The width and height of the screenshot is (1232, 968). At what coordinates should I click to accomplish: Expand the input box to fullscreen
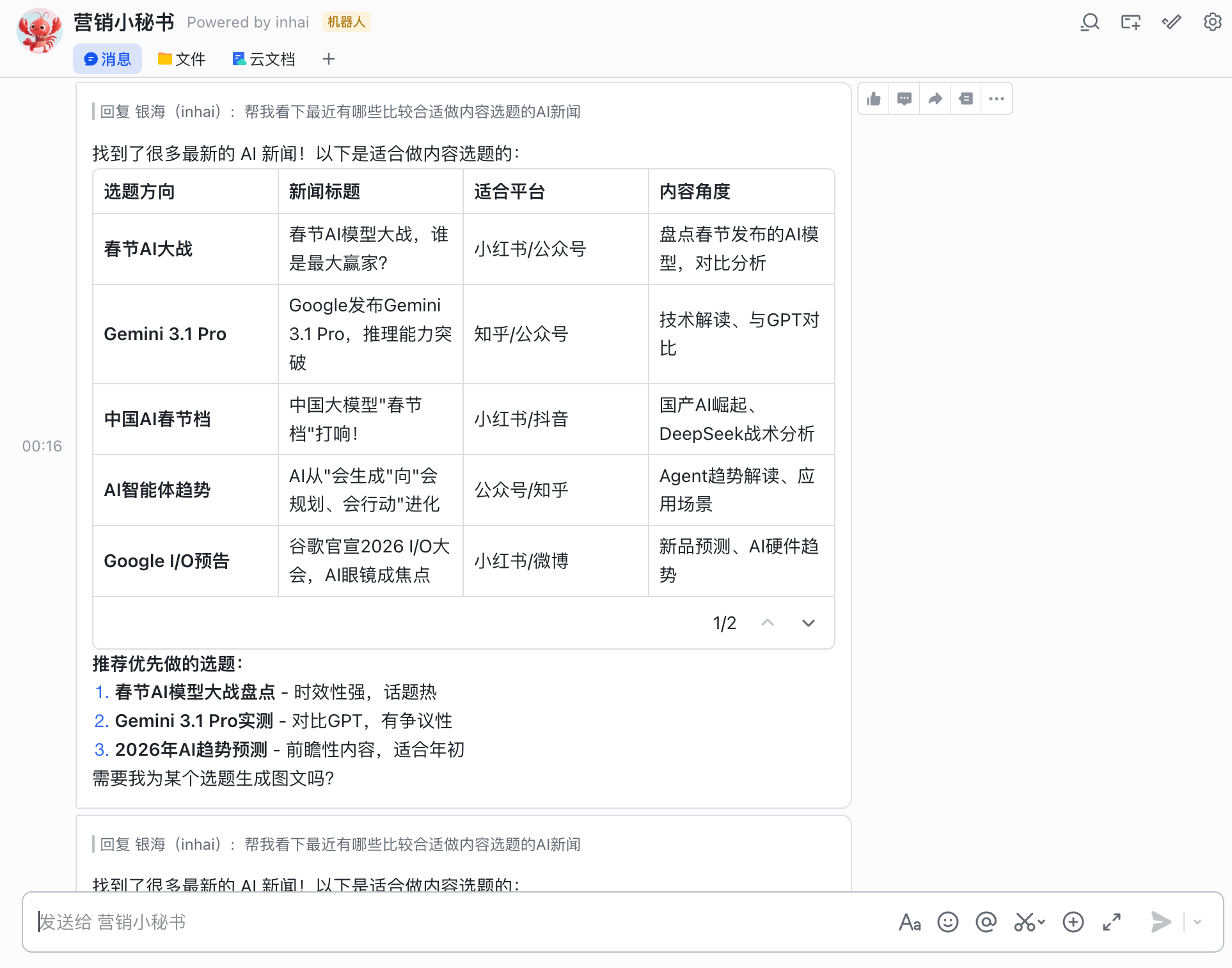1112,922
